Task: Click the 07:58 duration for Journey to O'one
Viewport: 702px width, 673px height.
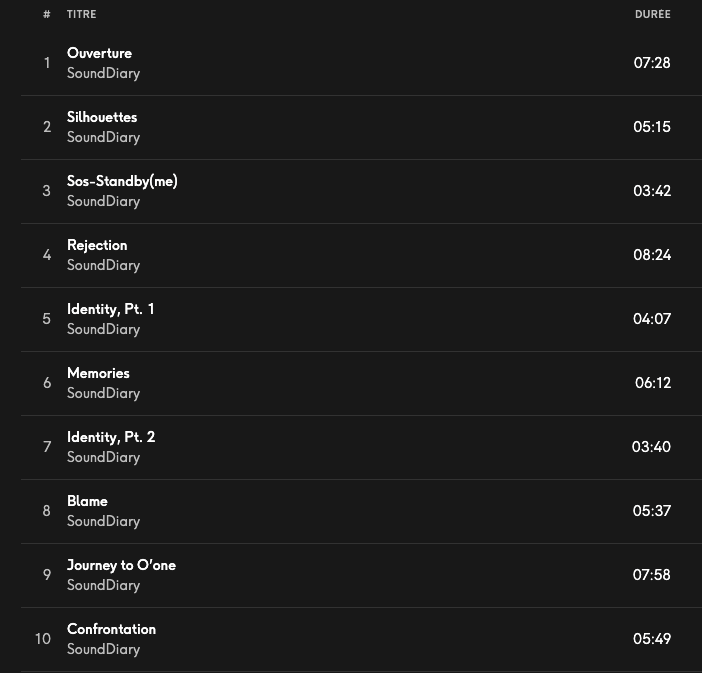Action: coord(652,575)
